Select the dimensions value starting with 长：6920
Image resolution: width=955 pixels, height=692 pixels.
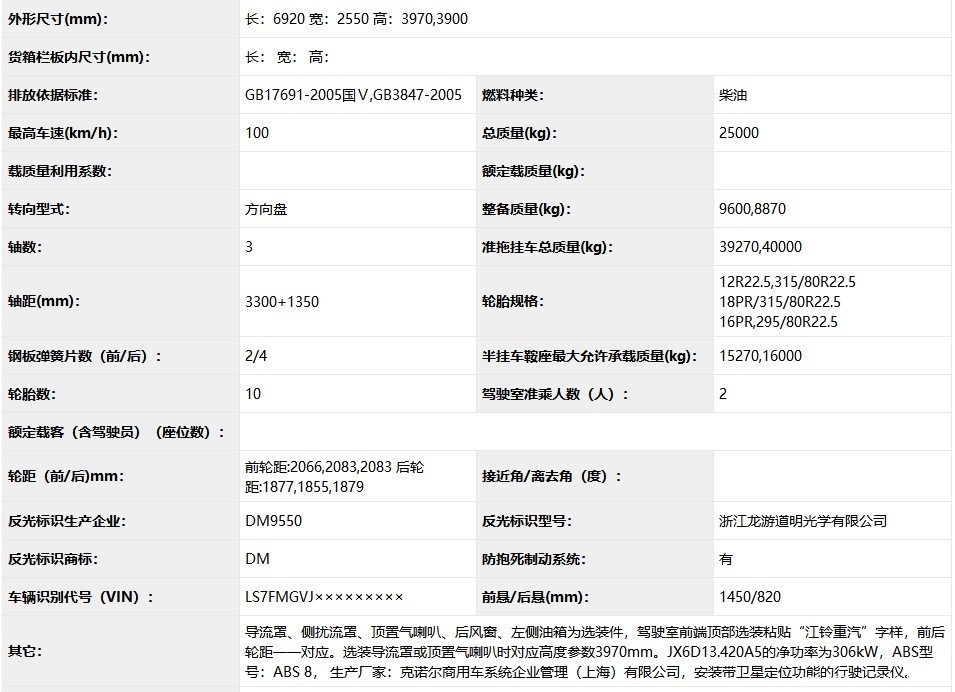pyautogui.click(x=356, y=19)
